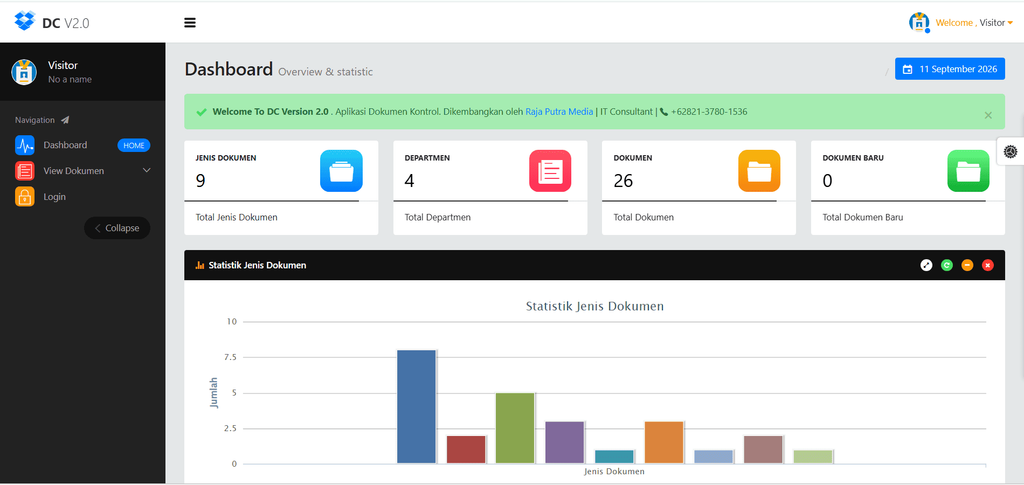Click the Jumlah axis label

[214, 393]
